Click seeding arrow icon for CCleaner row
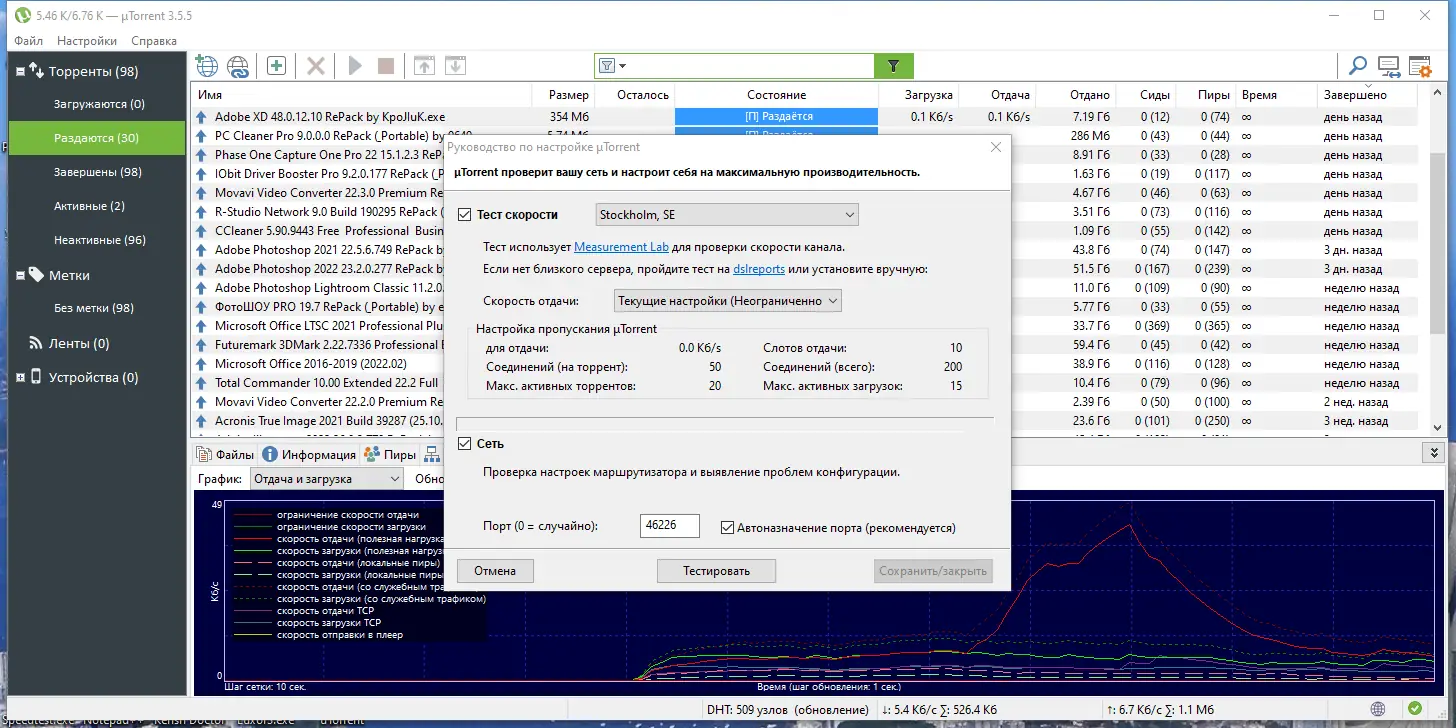The image size is (1456, 728). point(201,231)
